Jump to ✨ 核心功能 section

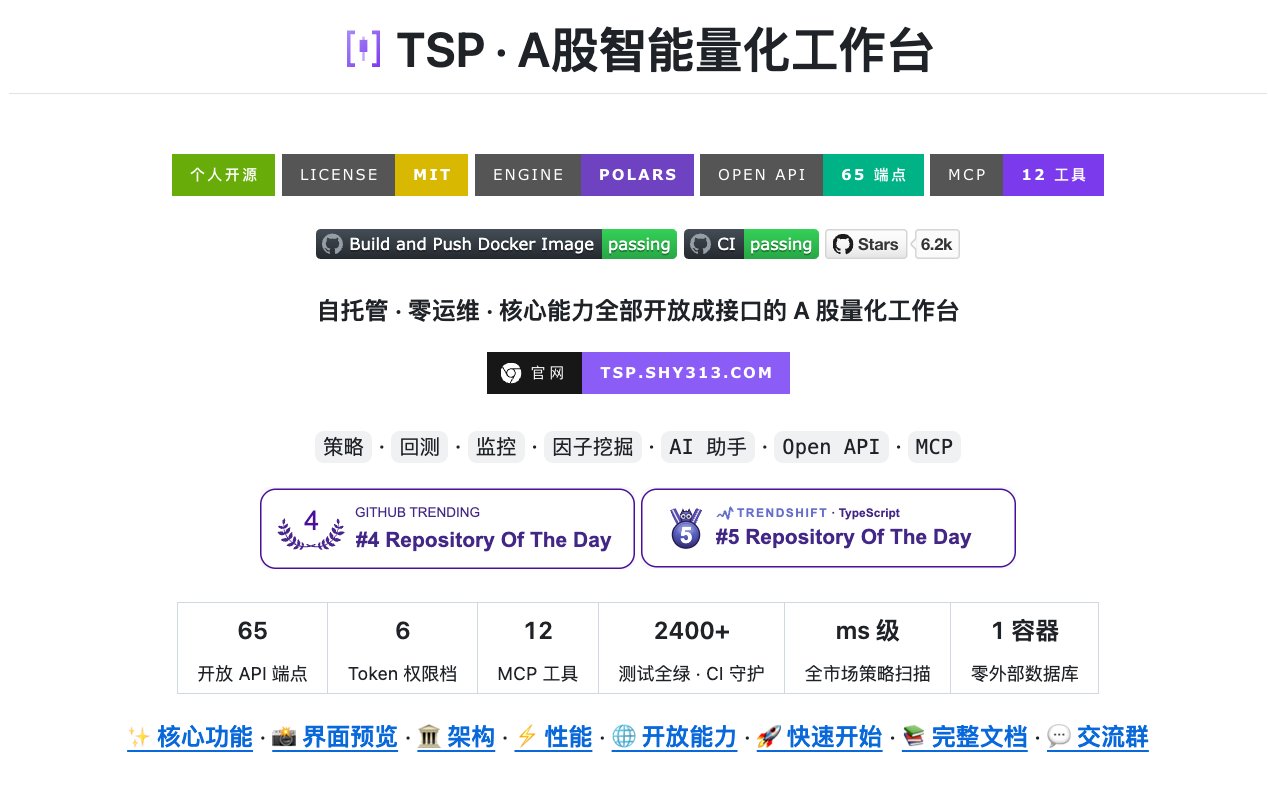point(190,738)
